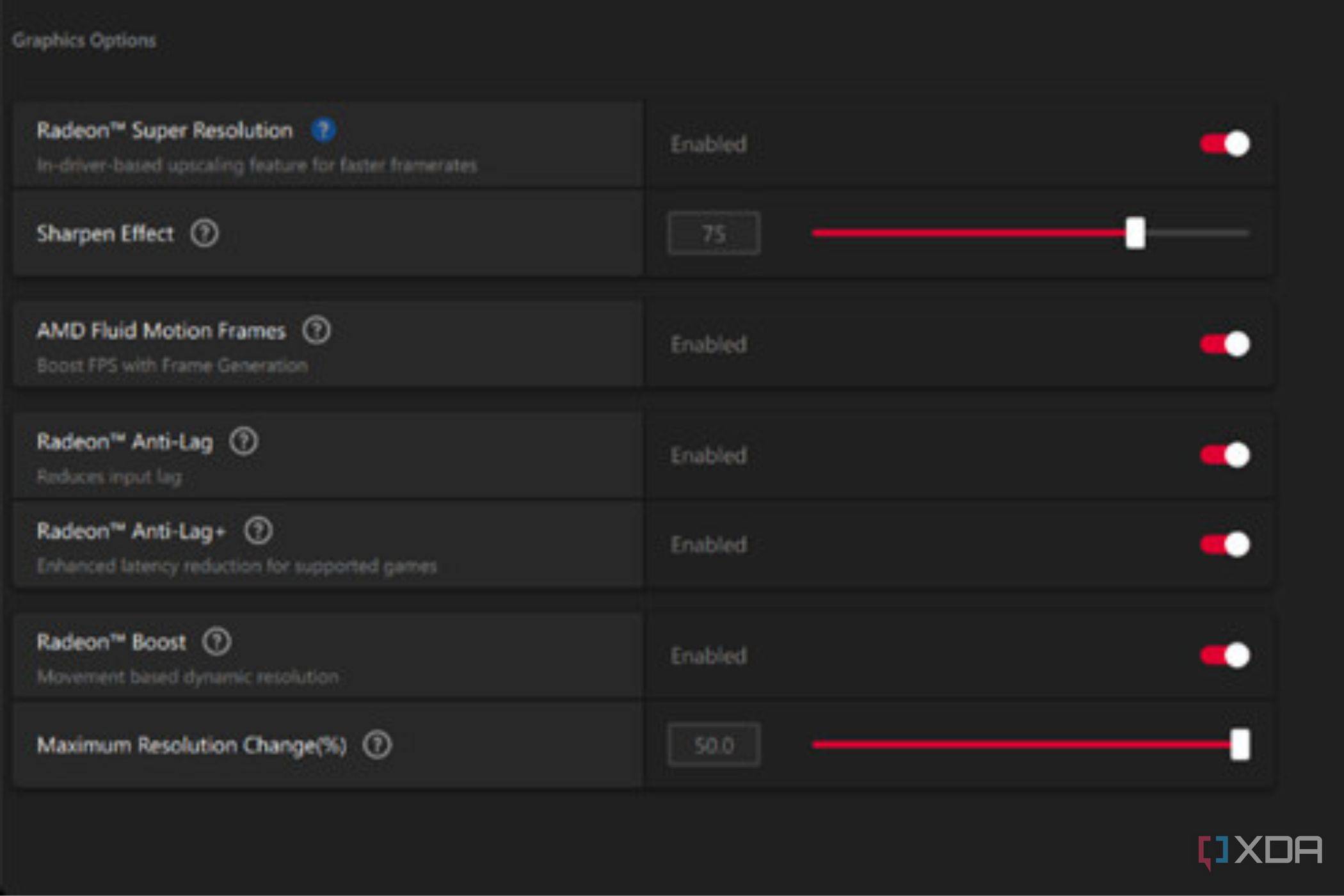The image size is (1344, 896).
Task: Switch off Radeon Anti-Lag+ toggle
Action: pyautogui.click(x=1225, y=545)
